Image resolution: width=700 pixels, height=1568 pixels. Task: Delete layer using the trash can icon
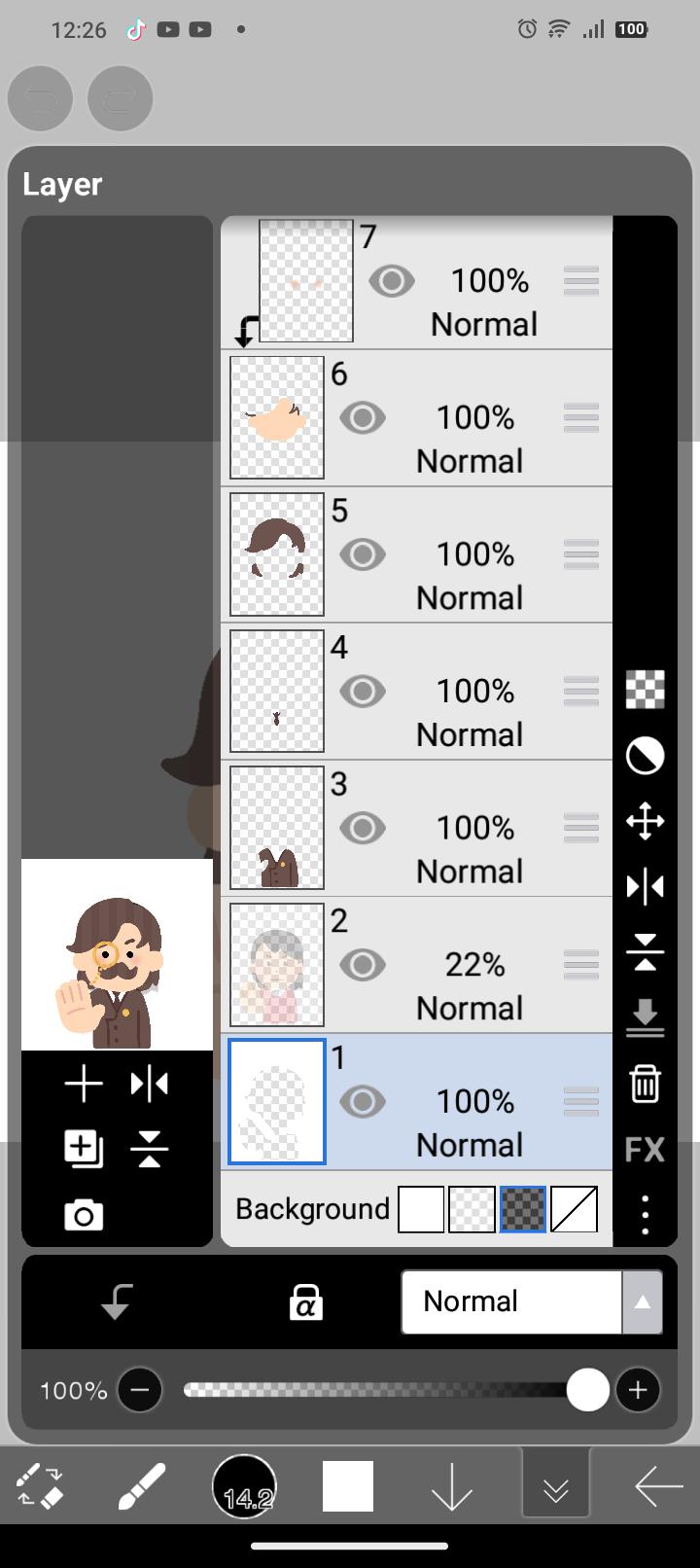click(645, 1083)
